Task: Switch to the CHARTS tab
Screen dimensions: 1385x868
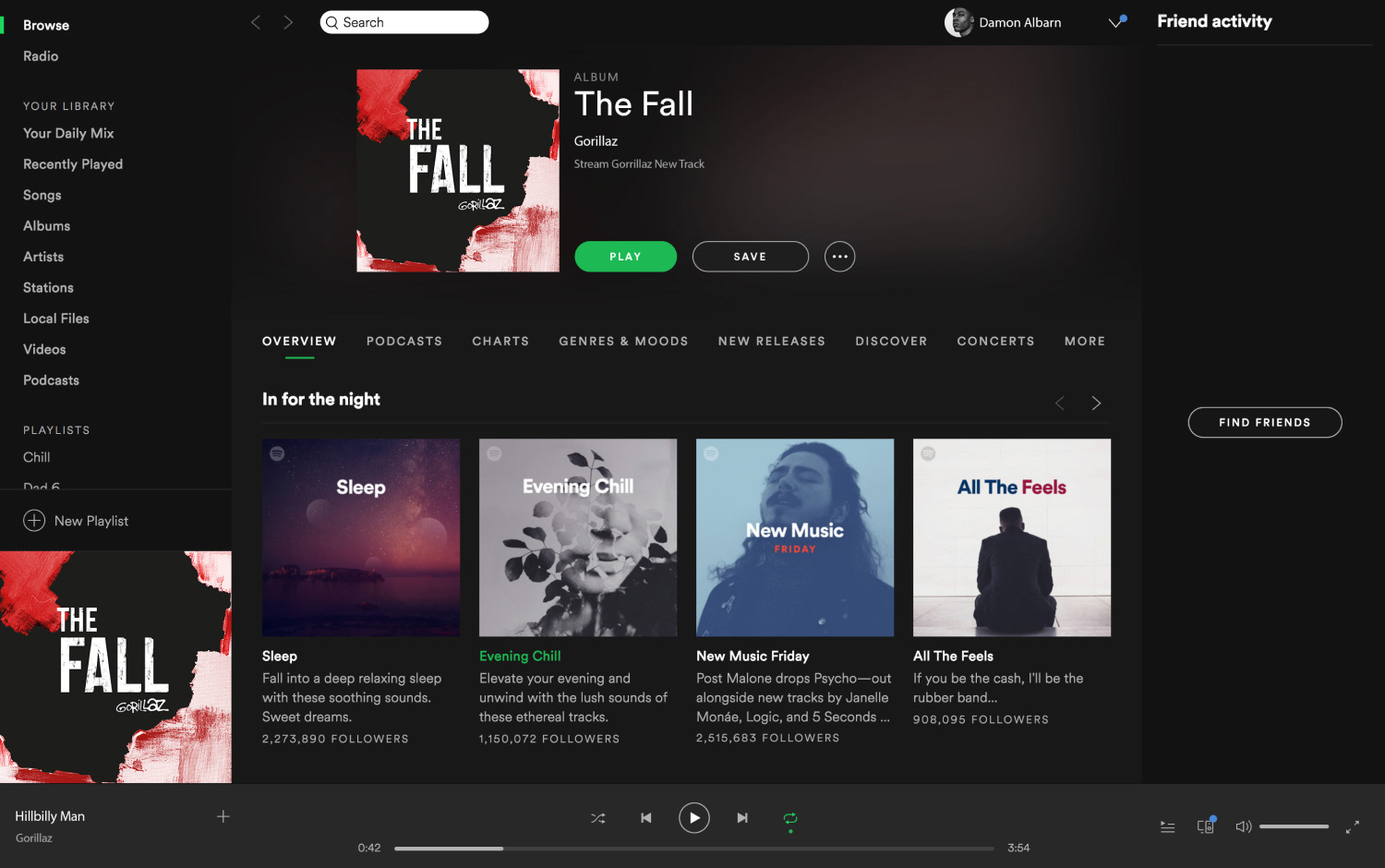Action: click(500, 341)
